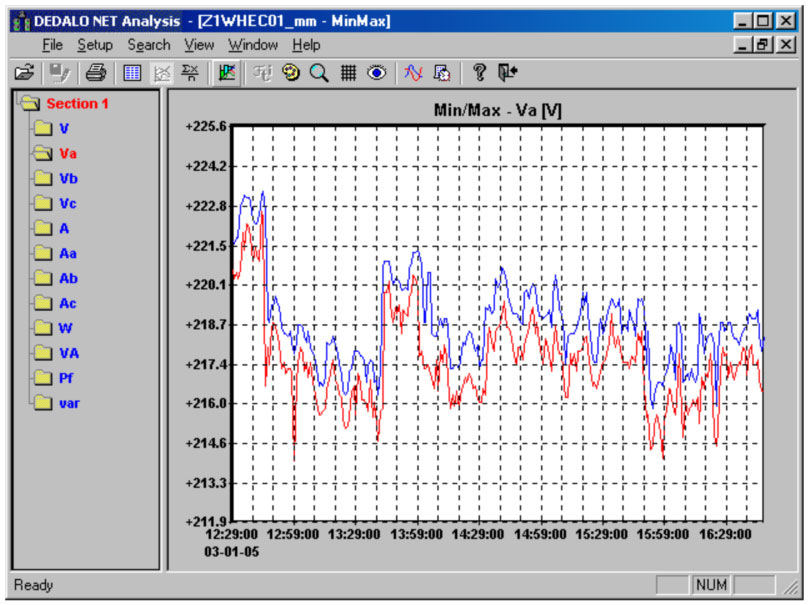Toggle the pressed chart view button
The width and height of the screenshot is (809, 605).
coord(226,72)
